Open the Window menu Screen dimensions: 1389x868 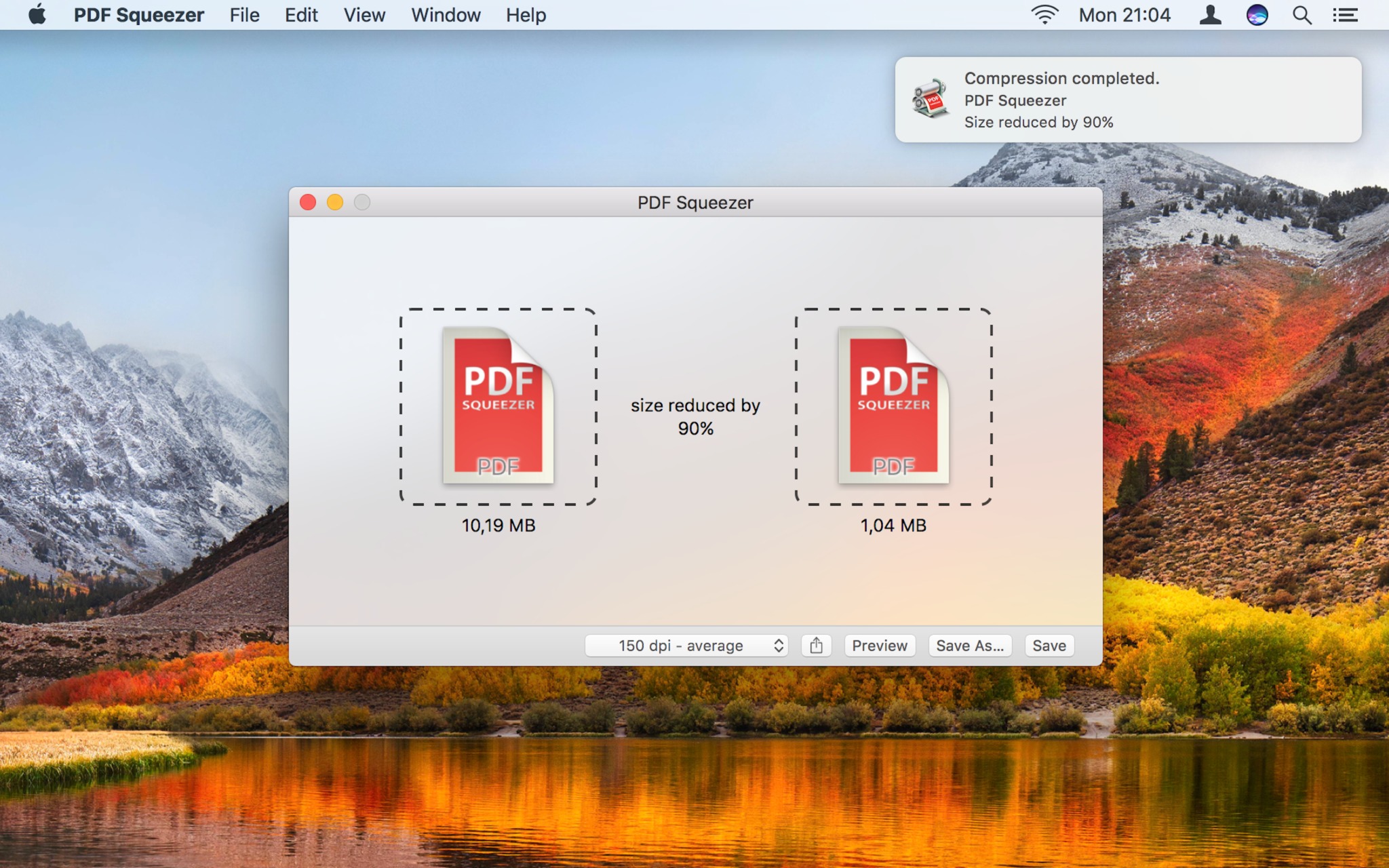click(445, 15)
